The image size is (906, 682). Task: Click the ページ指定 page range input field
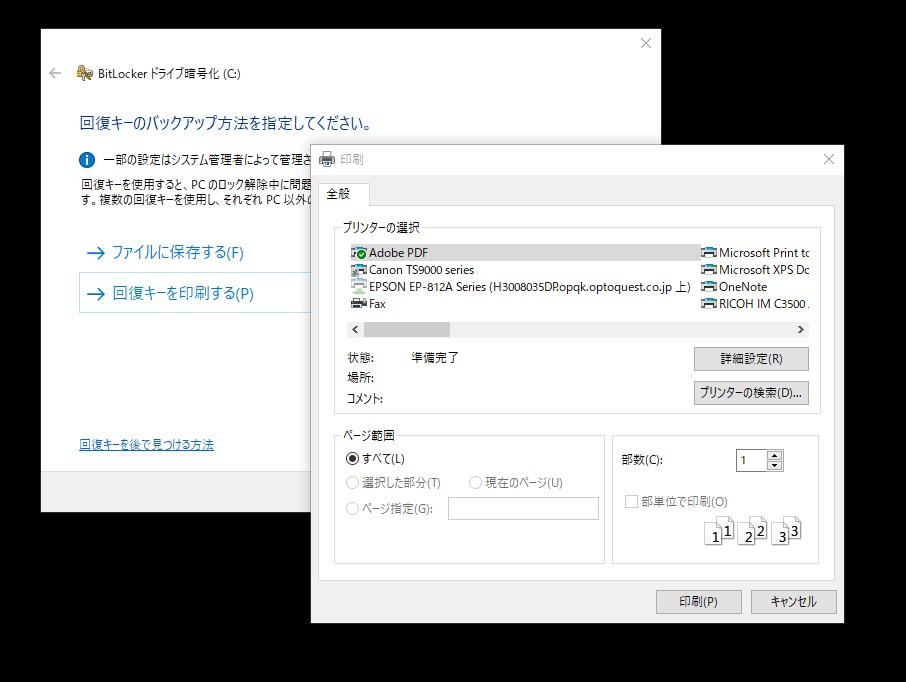523,509
